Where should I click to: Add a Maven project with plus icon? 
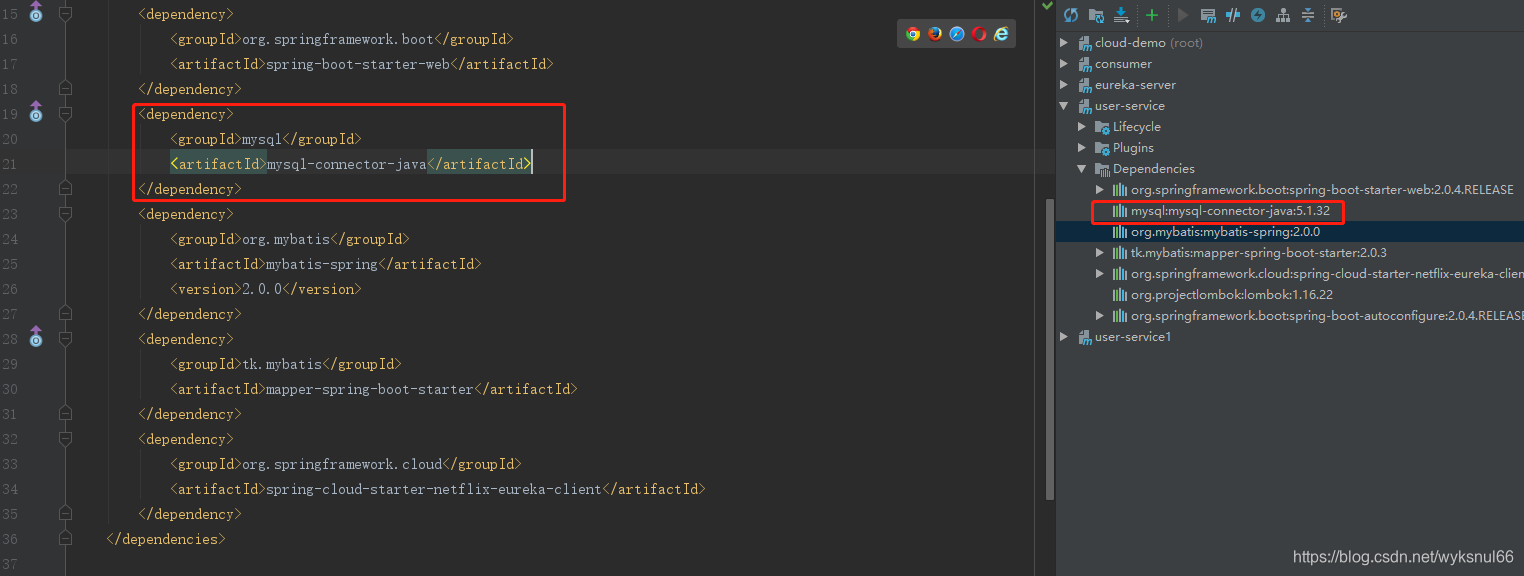point(1152,15)
